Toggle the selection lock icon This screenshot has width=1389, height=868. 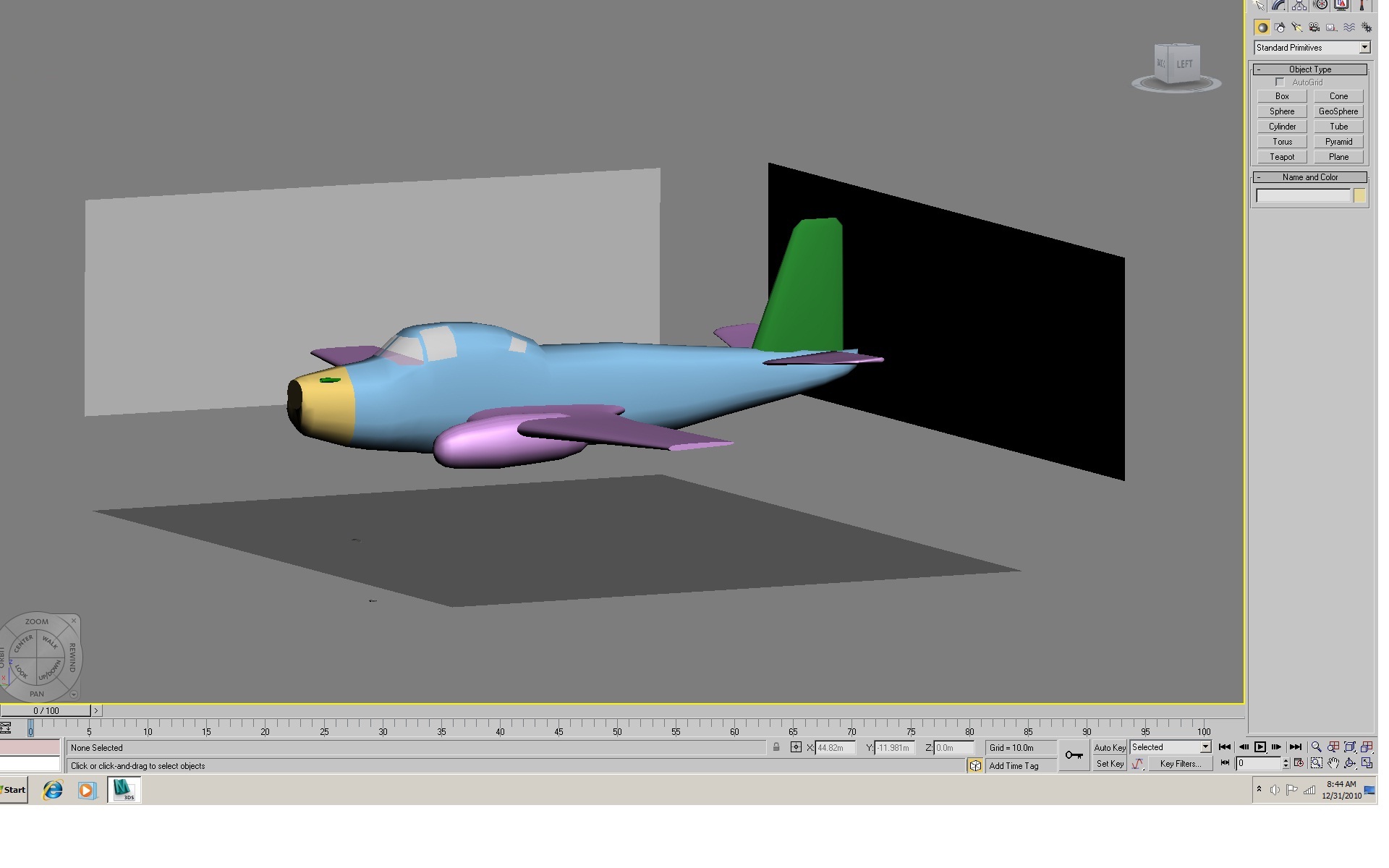pyautogui.click(x=776, y=747)
